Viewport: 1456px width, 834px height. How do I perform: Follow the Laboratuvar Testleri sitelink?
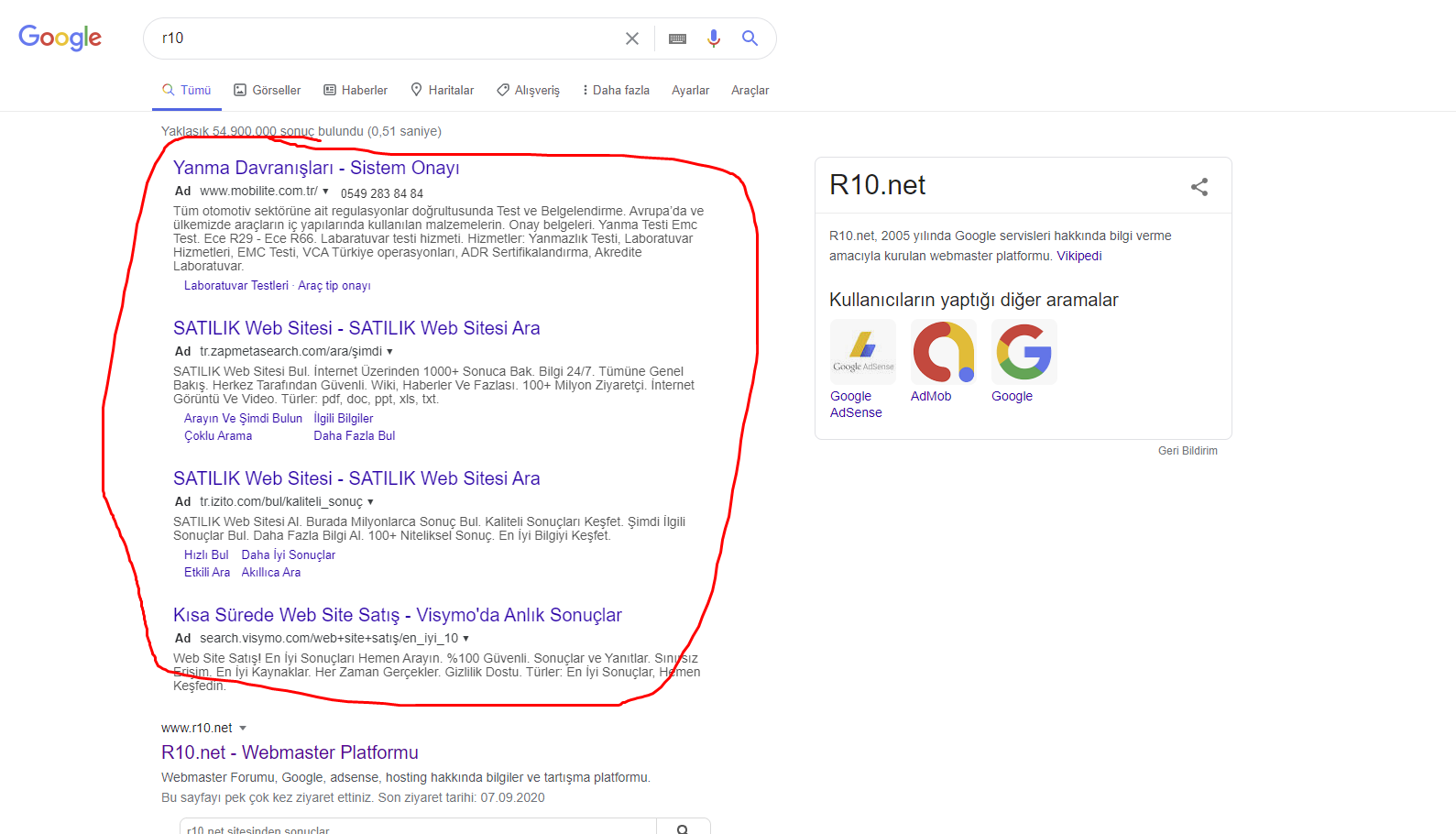(x=236, y=286)
